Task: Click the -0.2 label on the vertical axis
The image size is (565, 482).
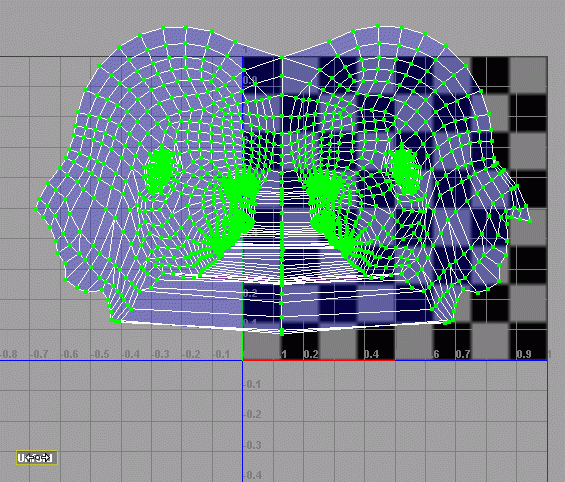Action: (253, 414)
